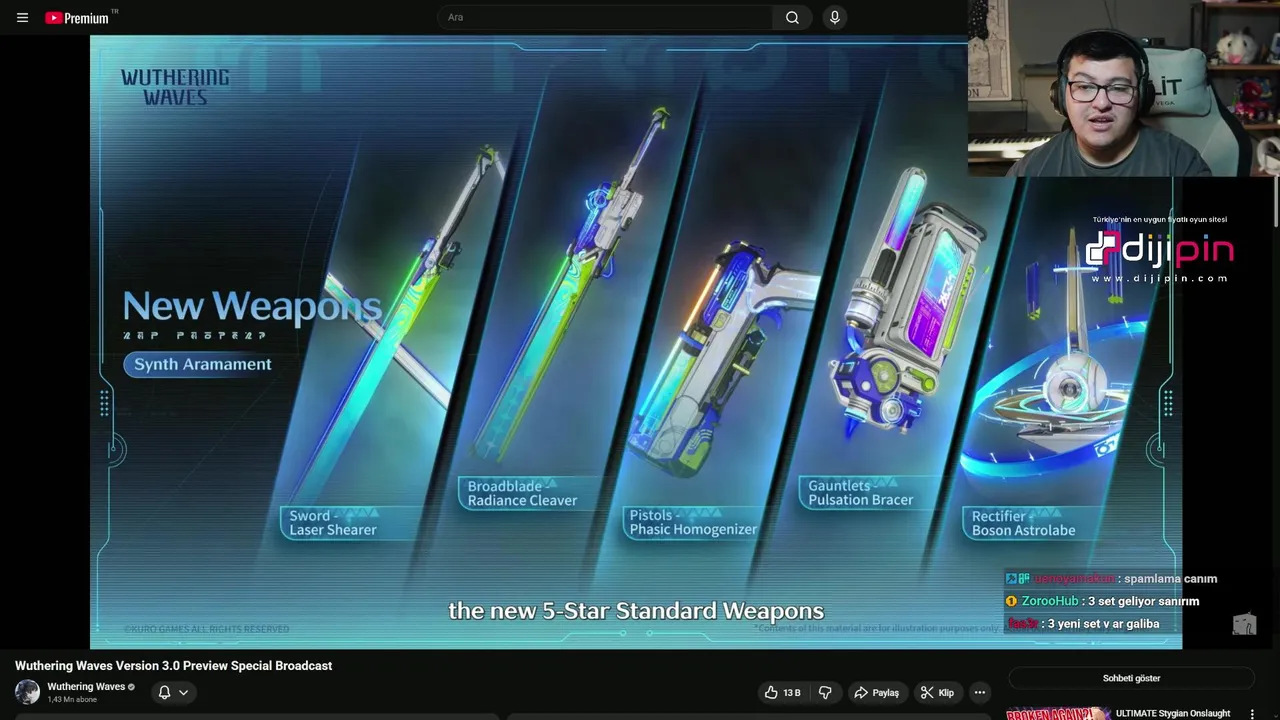Click the video title 'Wuthering Waves Version 3.0 Preview'

(x=173, y=666)
